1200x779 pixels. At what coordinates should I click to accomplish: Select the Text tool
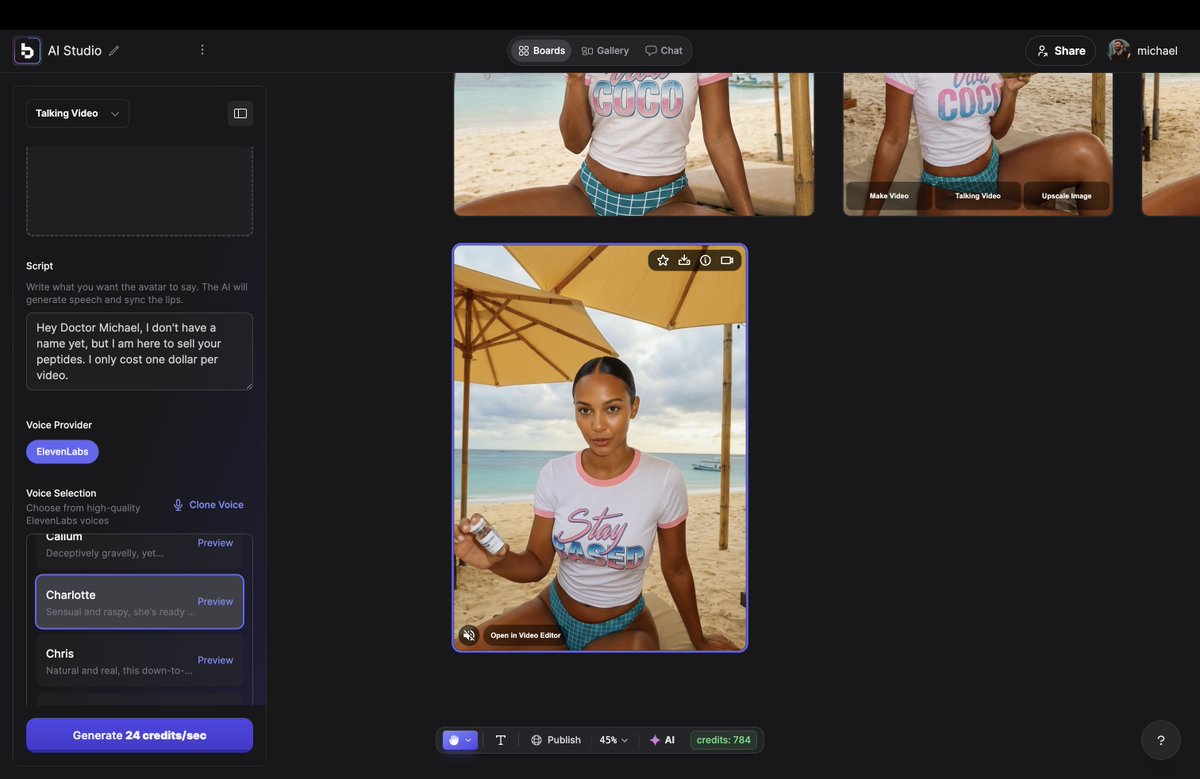[501, 740]
